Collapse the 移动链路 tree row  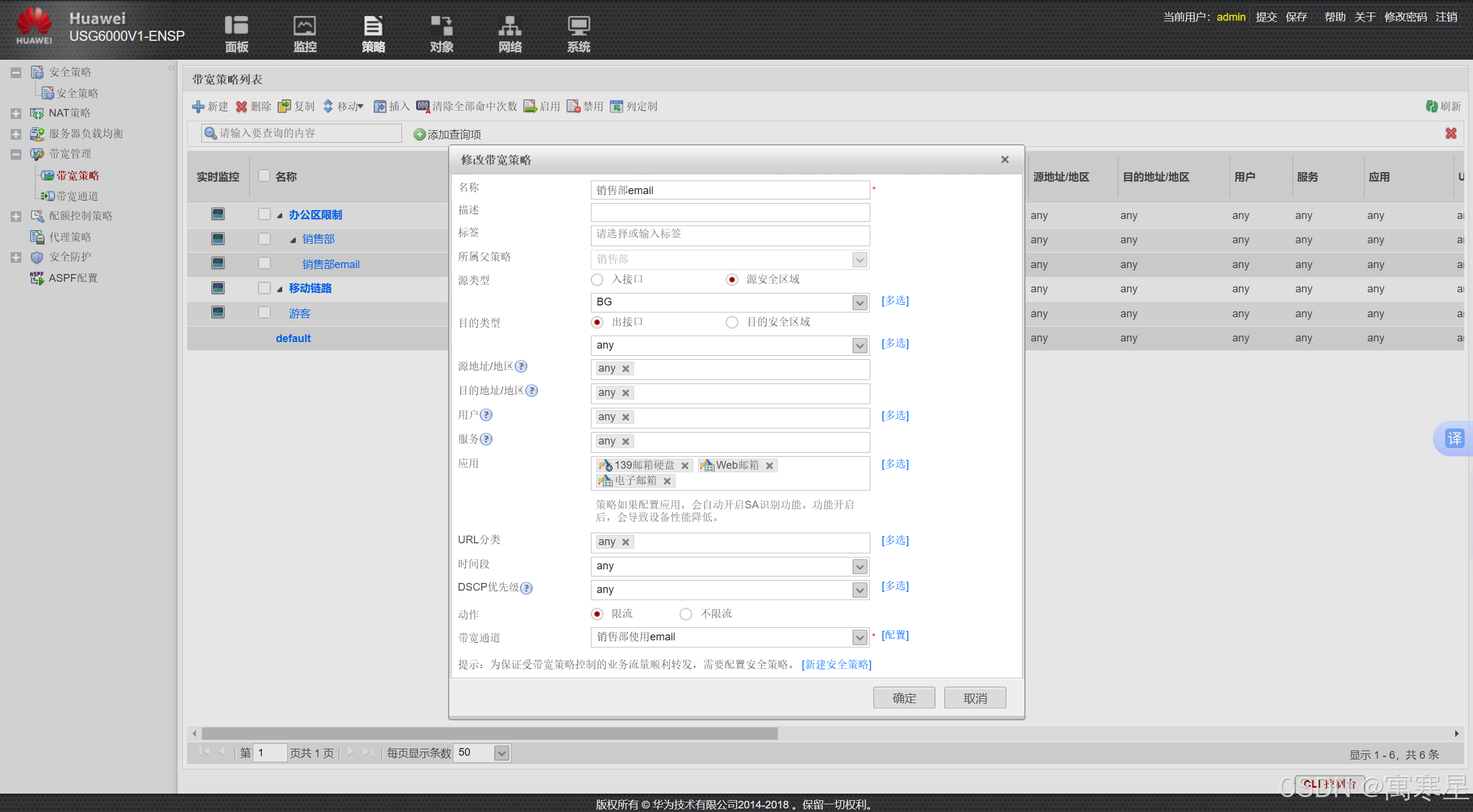[x=280, y=289]
